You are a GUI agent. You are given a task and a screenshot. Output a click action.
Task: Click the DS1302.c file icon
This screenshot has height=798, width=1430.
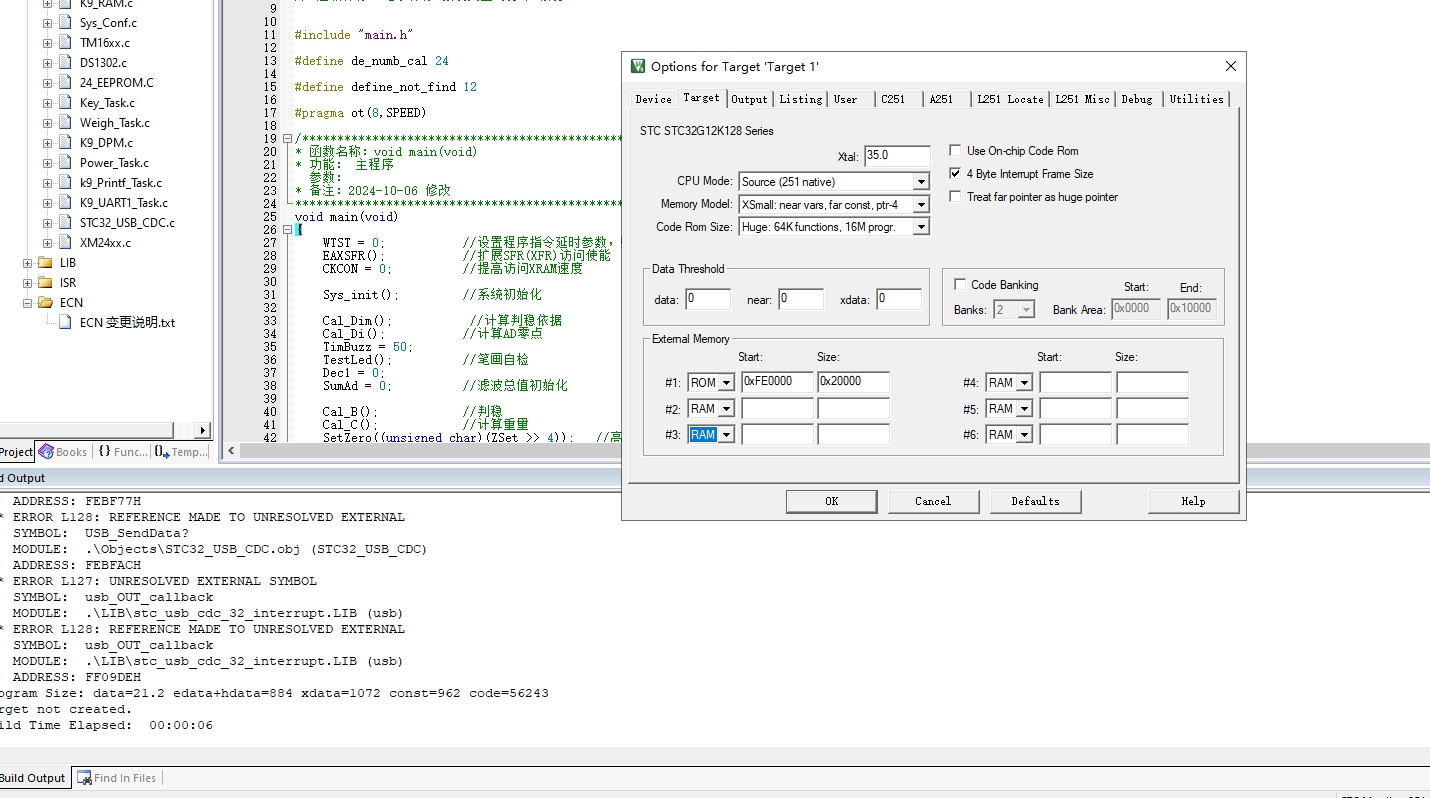click(65, 62)
